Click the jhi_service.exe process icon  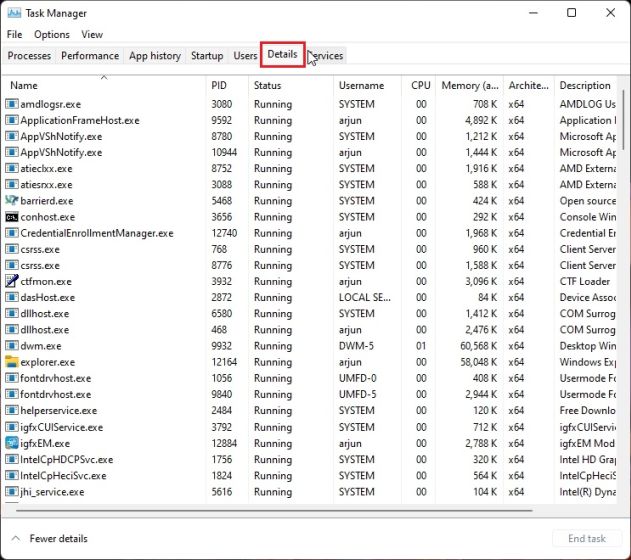coord(12,492)
